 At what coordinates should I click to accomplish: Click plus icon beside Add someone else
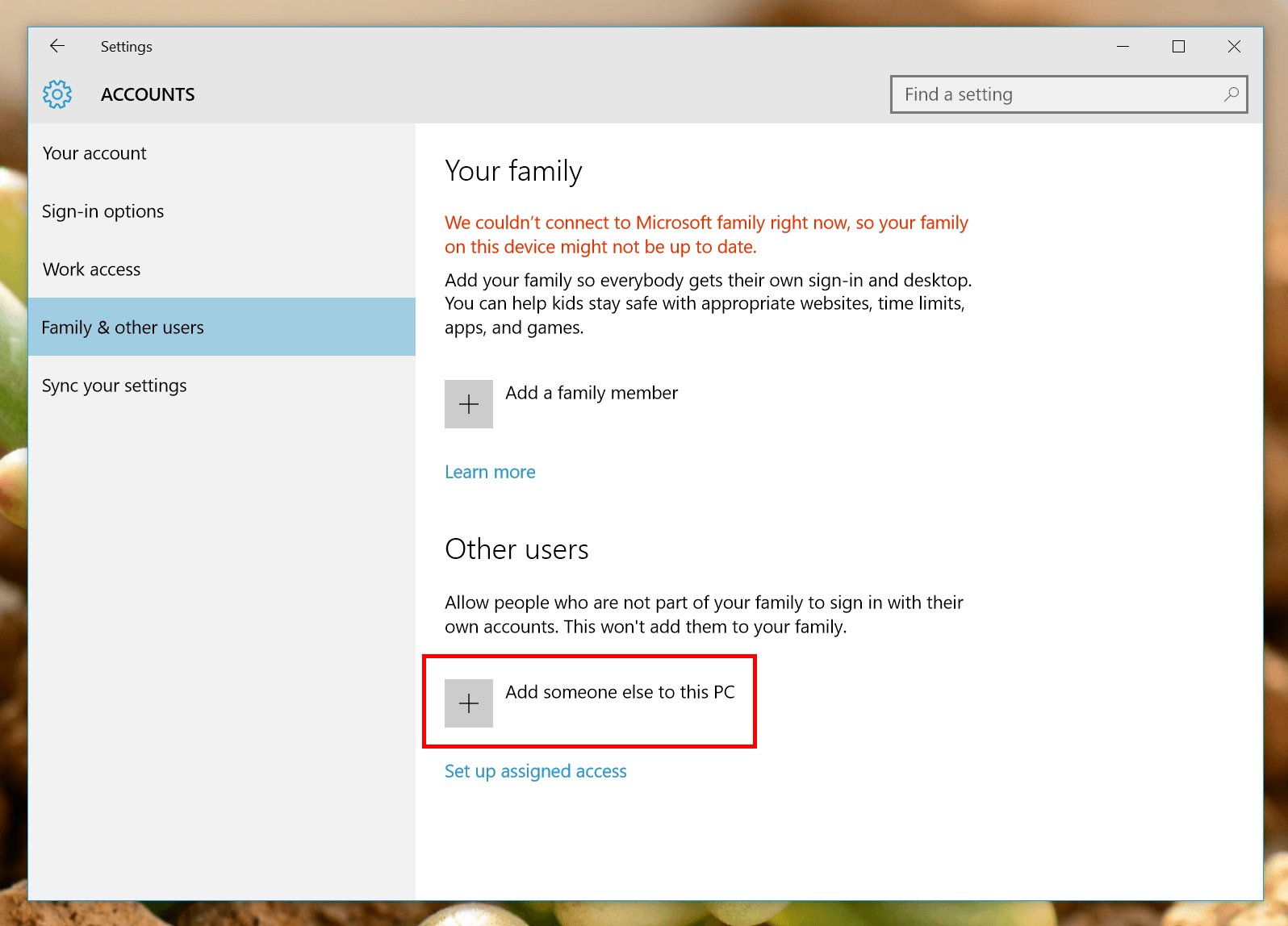[x=469, y=703]
